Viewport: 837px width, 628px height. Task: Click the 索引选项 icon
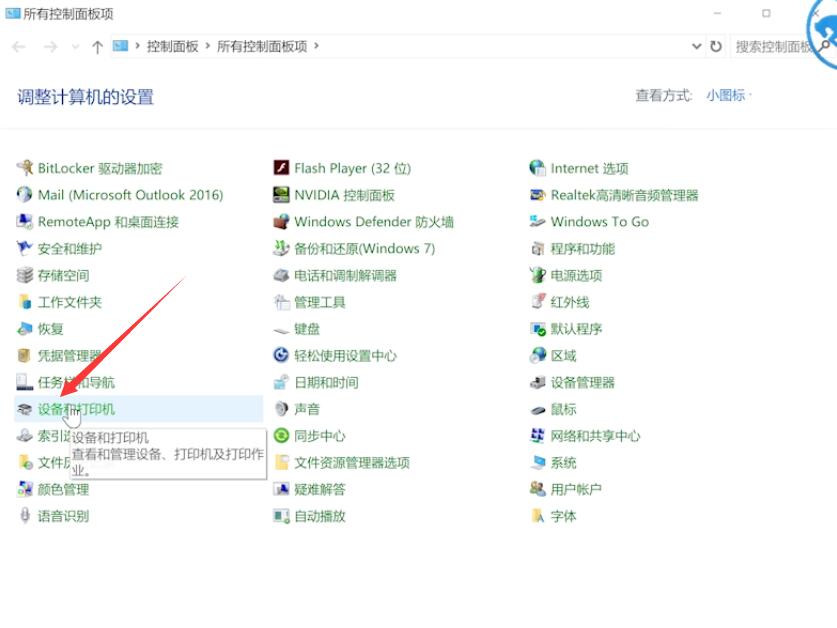pyautogui.click(x=25, y=436)
